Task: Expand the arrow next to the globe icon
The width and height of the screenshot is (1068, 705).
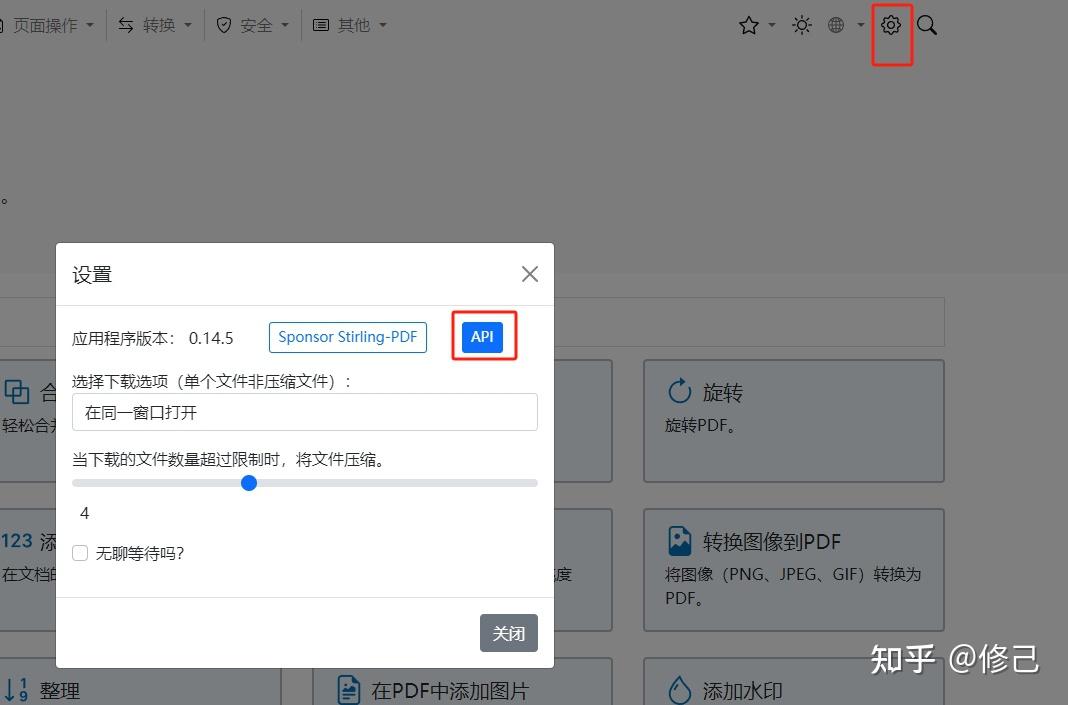Action: click(x=860, y=25)
